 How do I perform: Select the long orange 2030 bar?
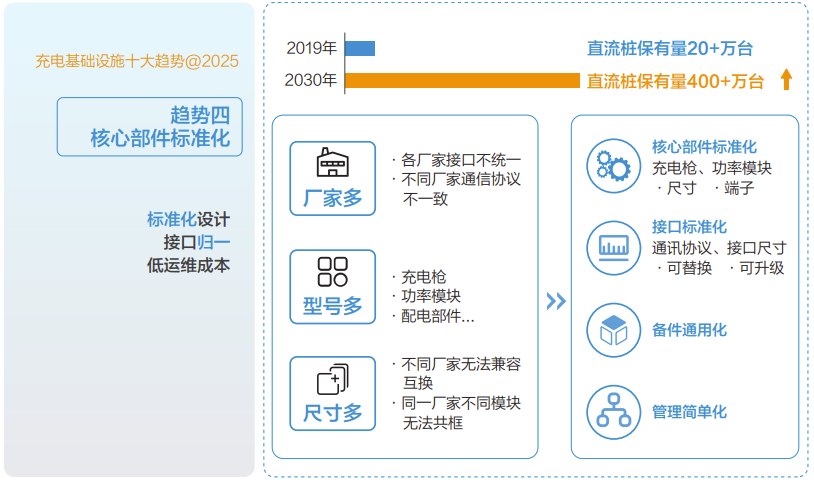click(x=462, y=80)
